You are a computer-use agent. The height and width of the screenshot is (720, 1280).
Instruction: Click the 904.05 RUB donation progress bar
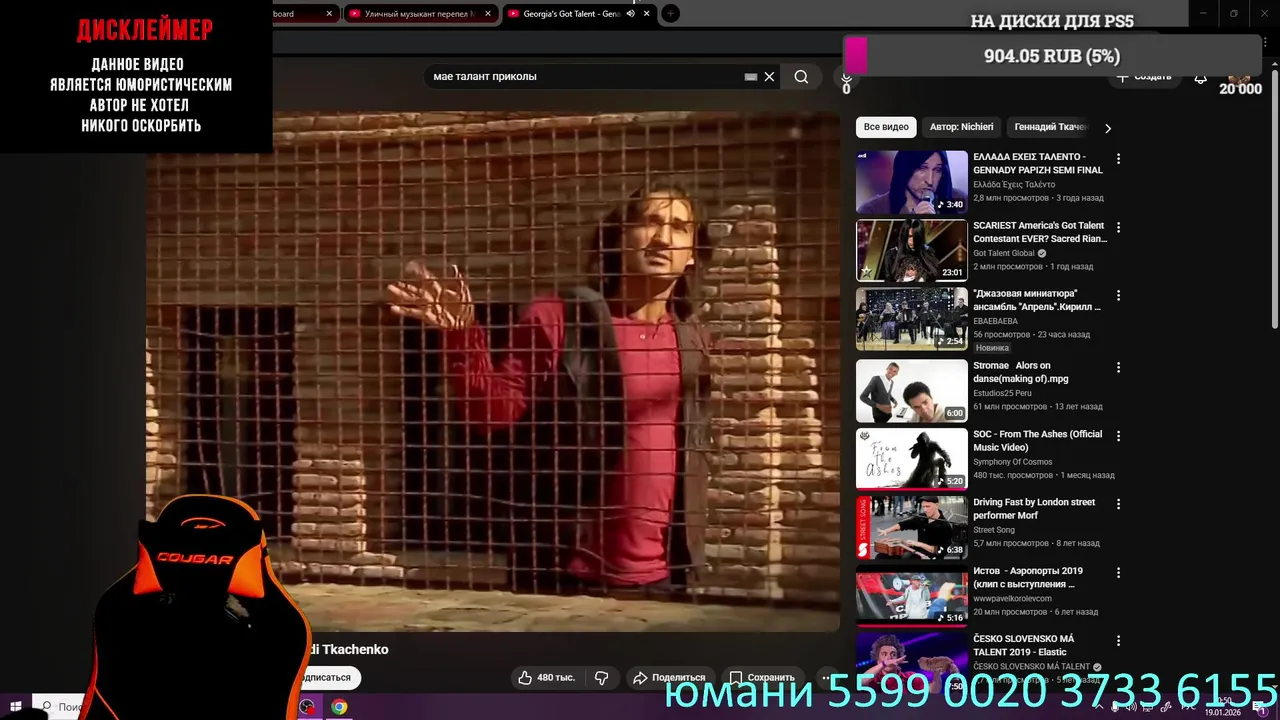point(1052,56)
